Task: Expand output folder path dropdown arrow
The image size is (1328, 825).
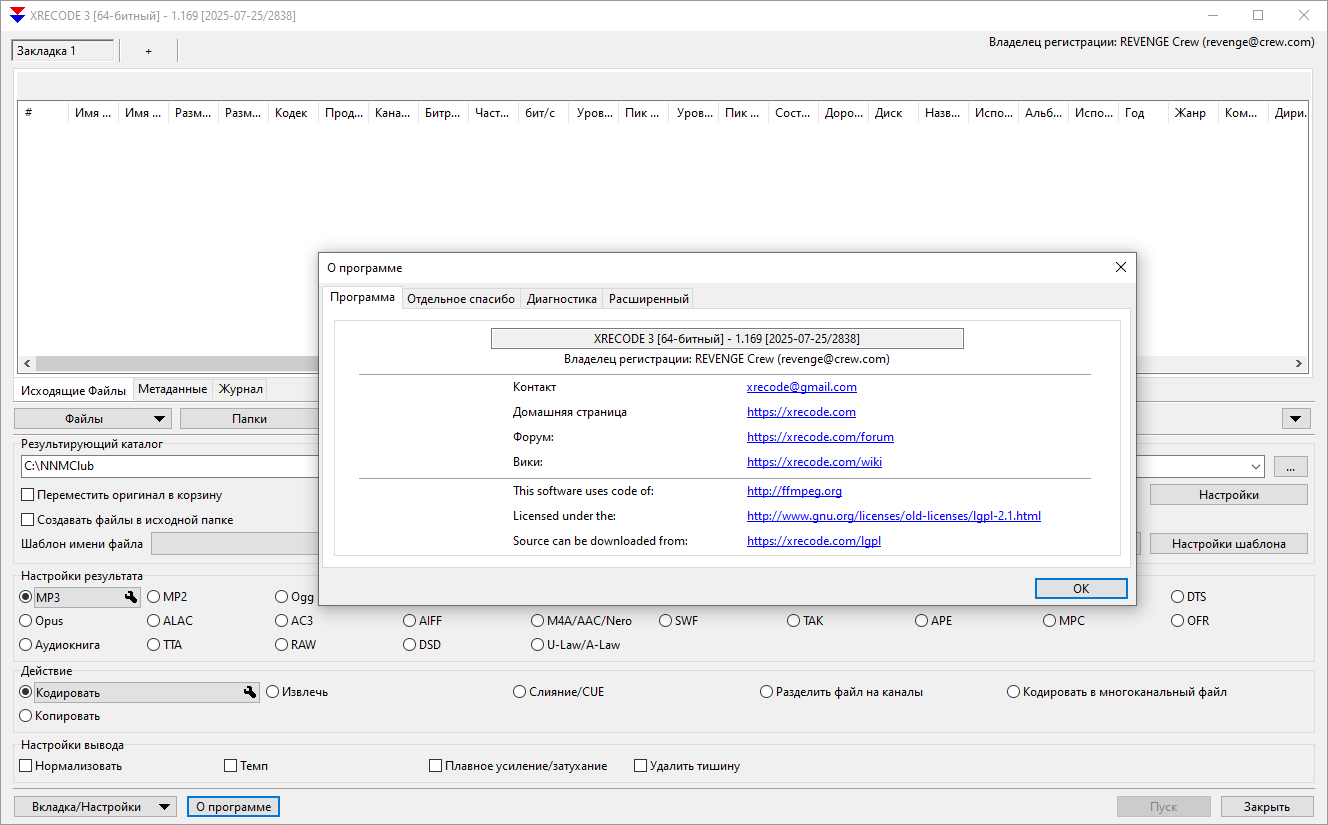Action: tap(1255, 467)
